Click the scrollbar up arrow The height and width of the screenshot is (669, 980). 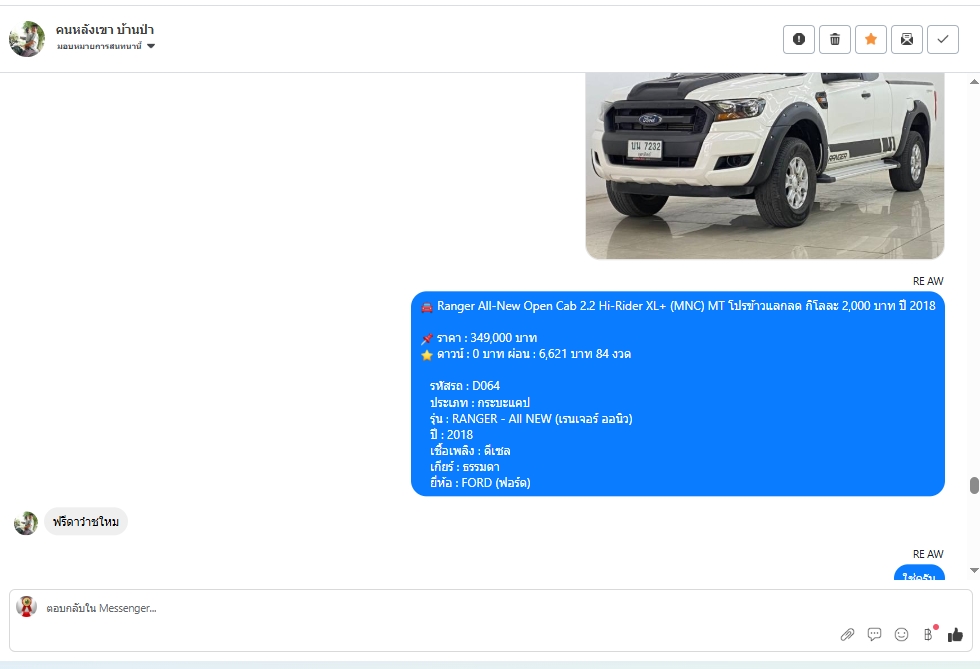click(x=974, y=82)
